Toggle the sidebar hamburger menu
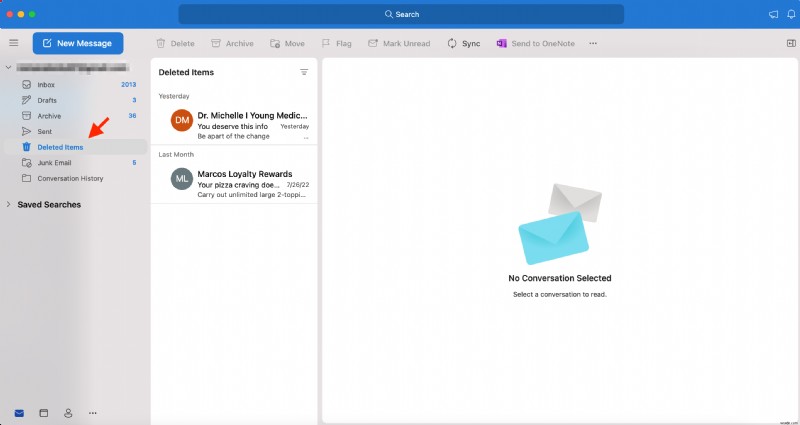The width and height of the screenshot is (800, 425). coord(14,43)
